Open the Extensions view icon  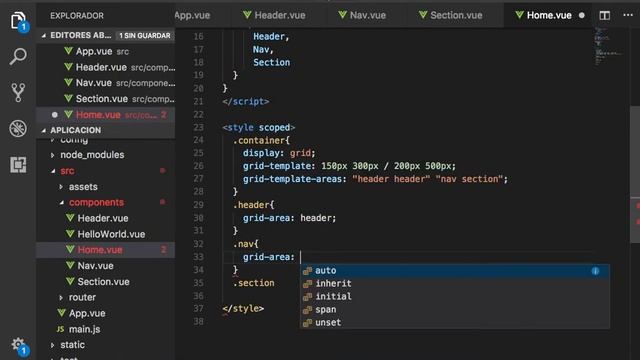[18, 165]
